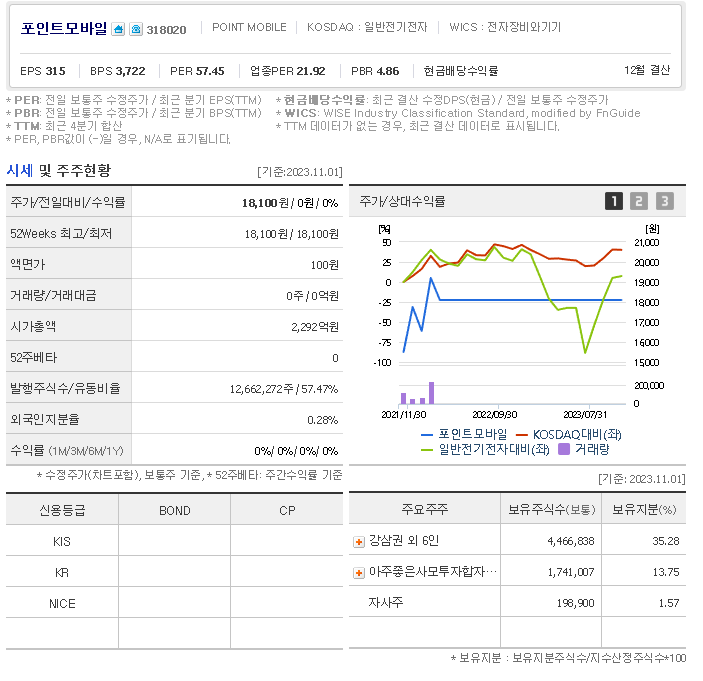Click the 시세 heading link
This screenshot has height=681, width=703.
click(19, 170)
